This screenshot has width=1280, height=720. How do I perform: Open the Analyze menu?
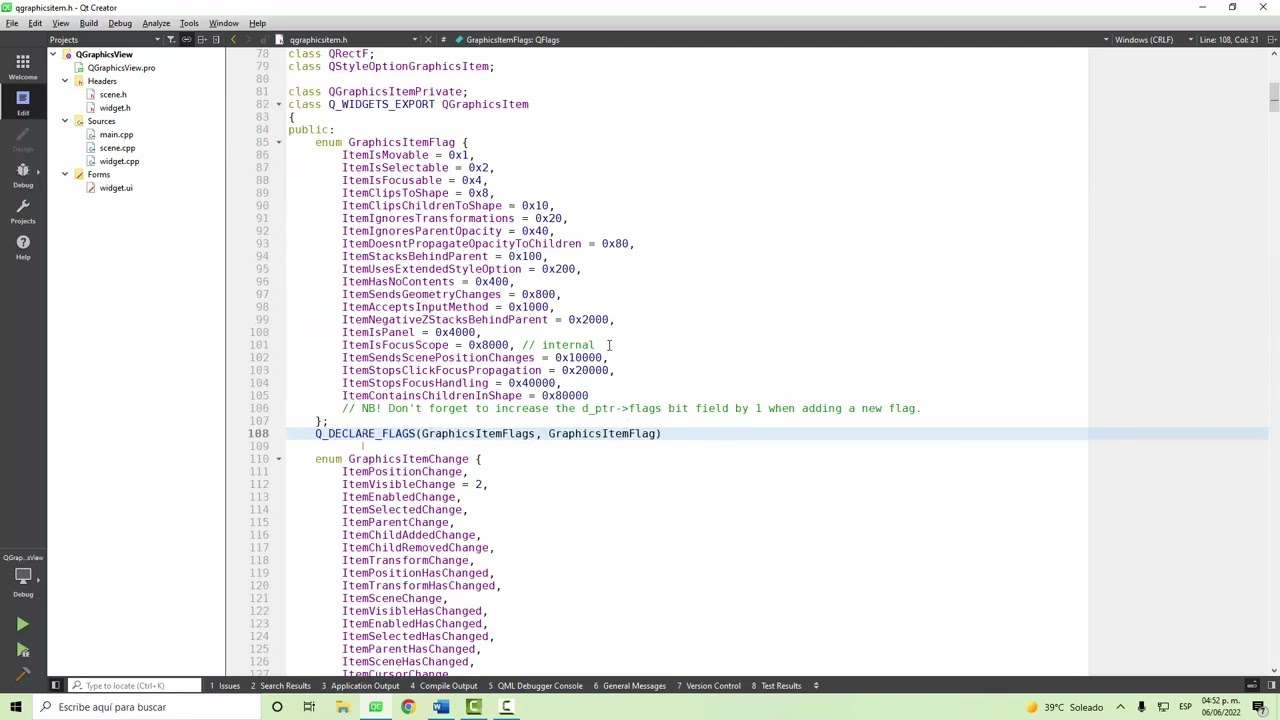(x=156, y=23)
